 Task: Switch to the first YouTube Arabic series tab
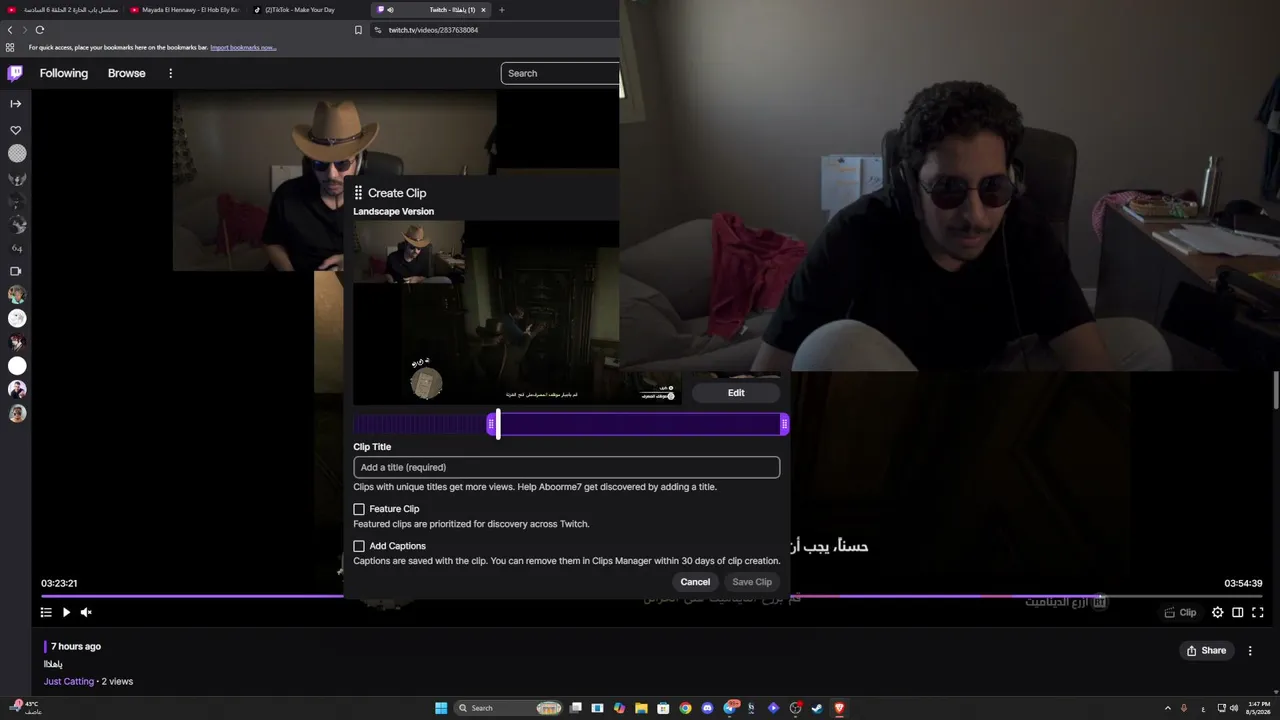(x=63, y=10)
